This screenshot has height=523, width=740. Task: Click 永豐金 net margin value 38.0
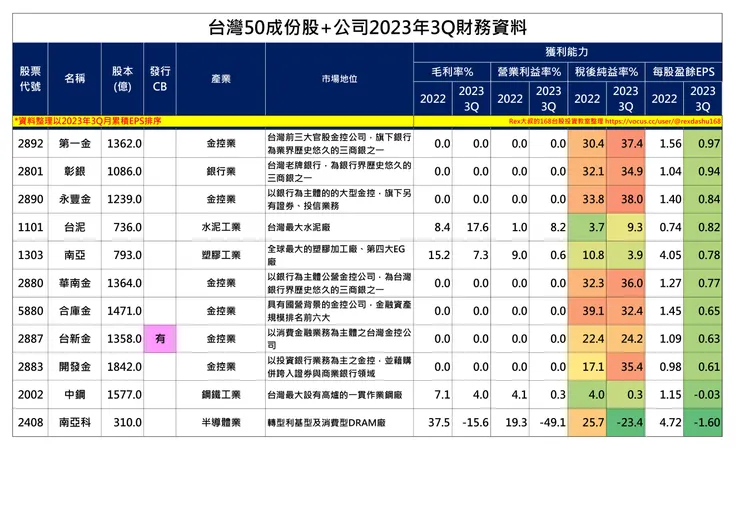(626, 199)
